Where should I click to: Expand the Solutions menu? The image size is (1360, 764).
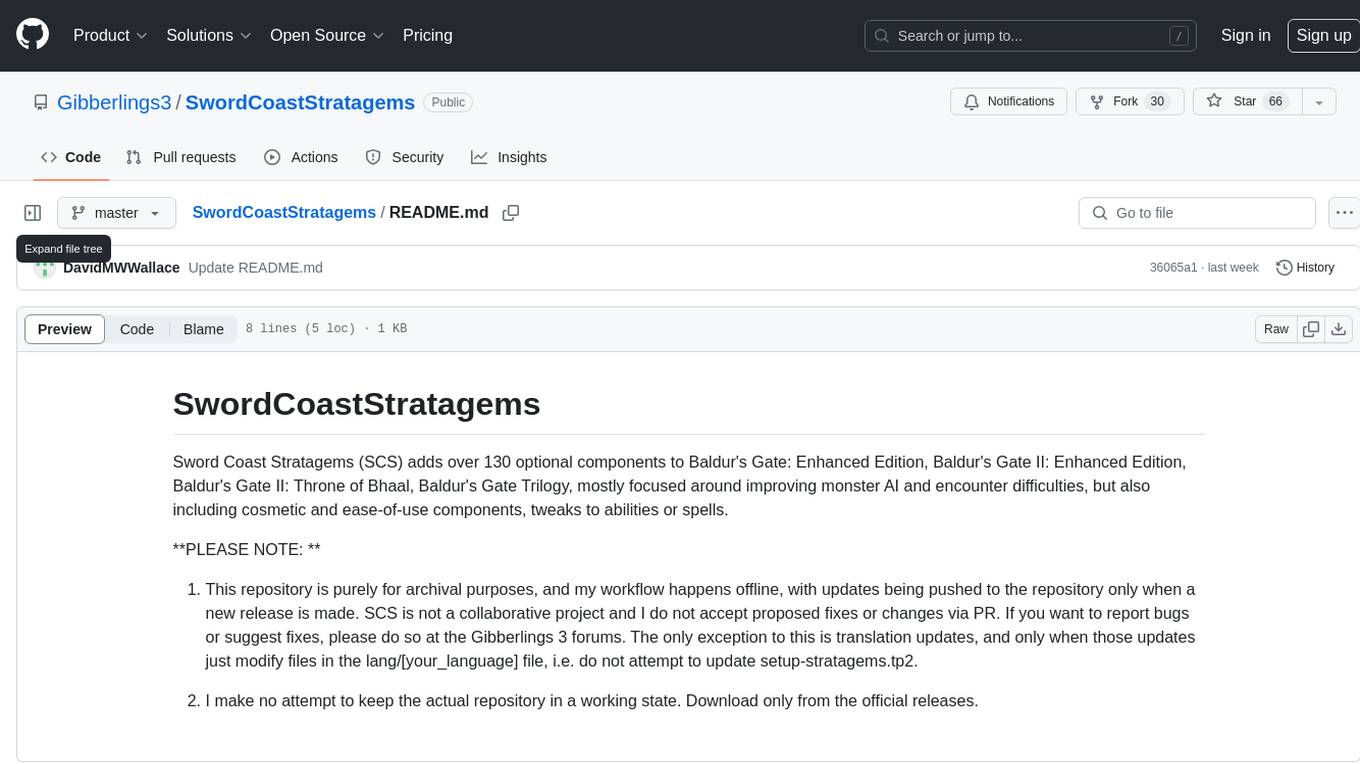(209, 35)
